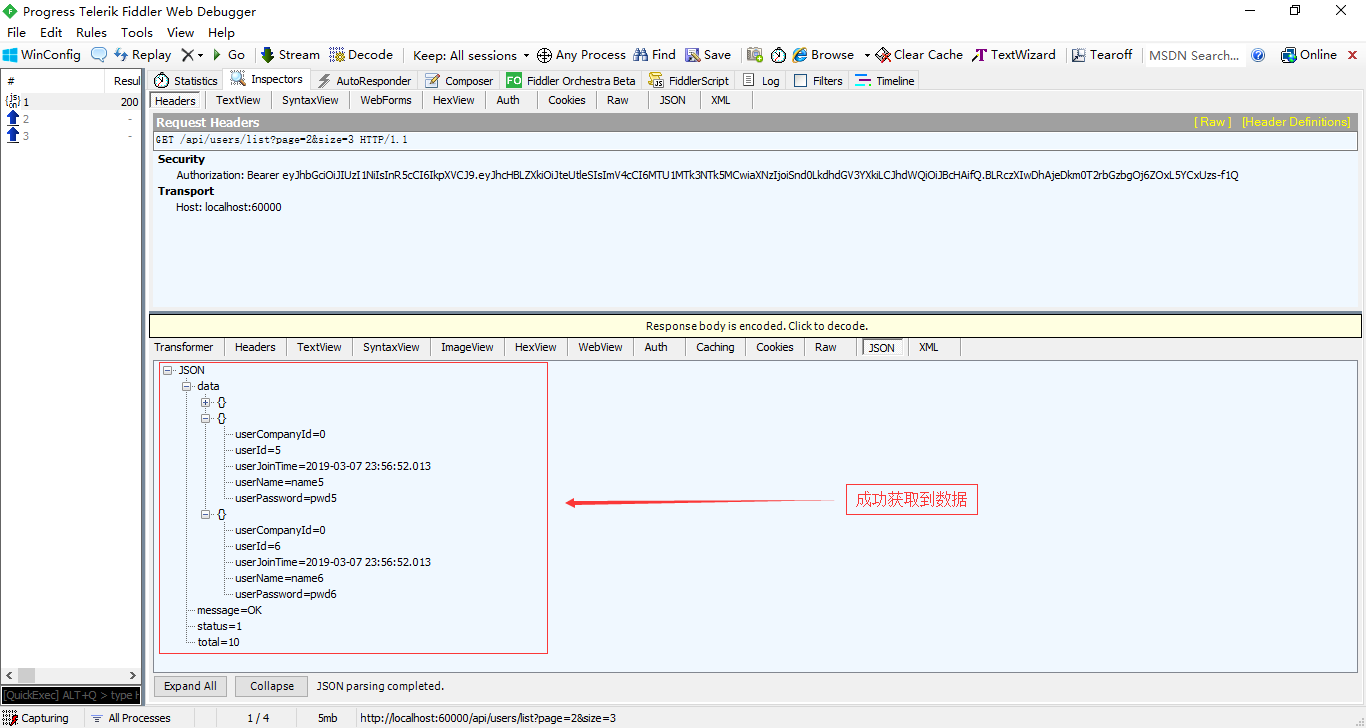The width and height of the screenshot is (1366, 728).
Task: Open response XML tab
Action: tap(929, 347)
